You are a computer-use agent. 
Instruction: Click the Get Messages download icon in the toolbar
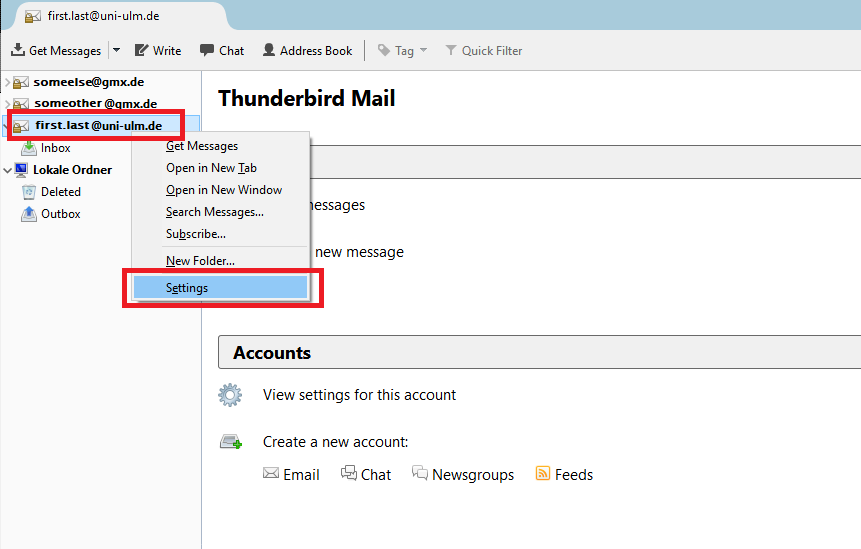(18, 50)
